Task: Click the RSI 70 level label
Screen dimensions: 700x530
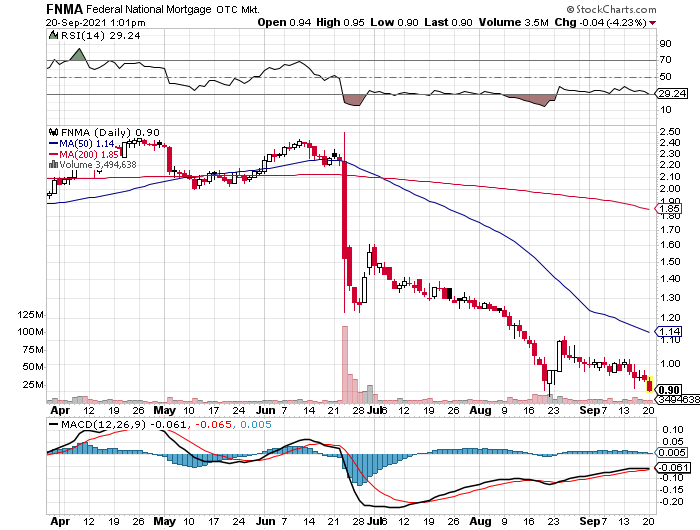Action: pos(666,60)
